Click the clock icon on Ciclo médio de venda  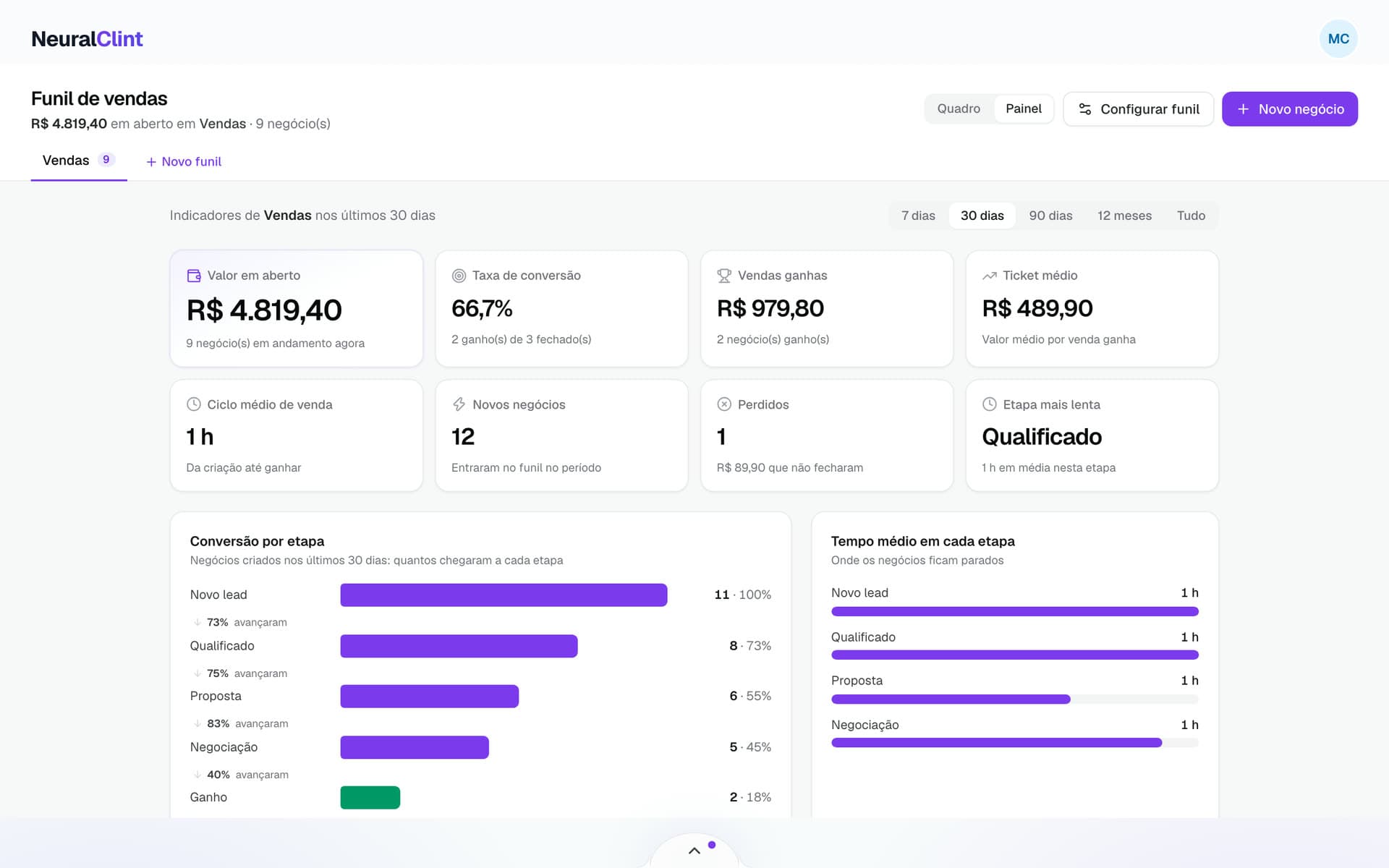coord(194,404)
